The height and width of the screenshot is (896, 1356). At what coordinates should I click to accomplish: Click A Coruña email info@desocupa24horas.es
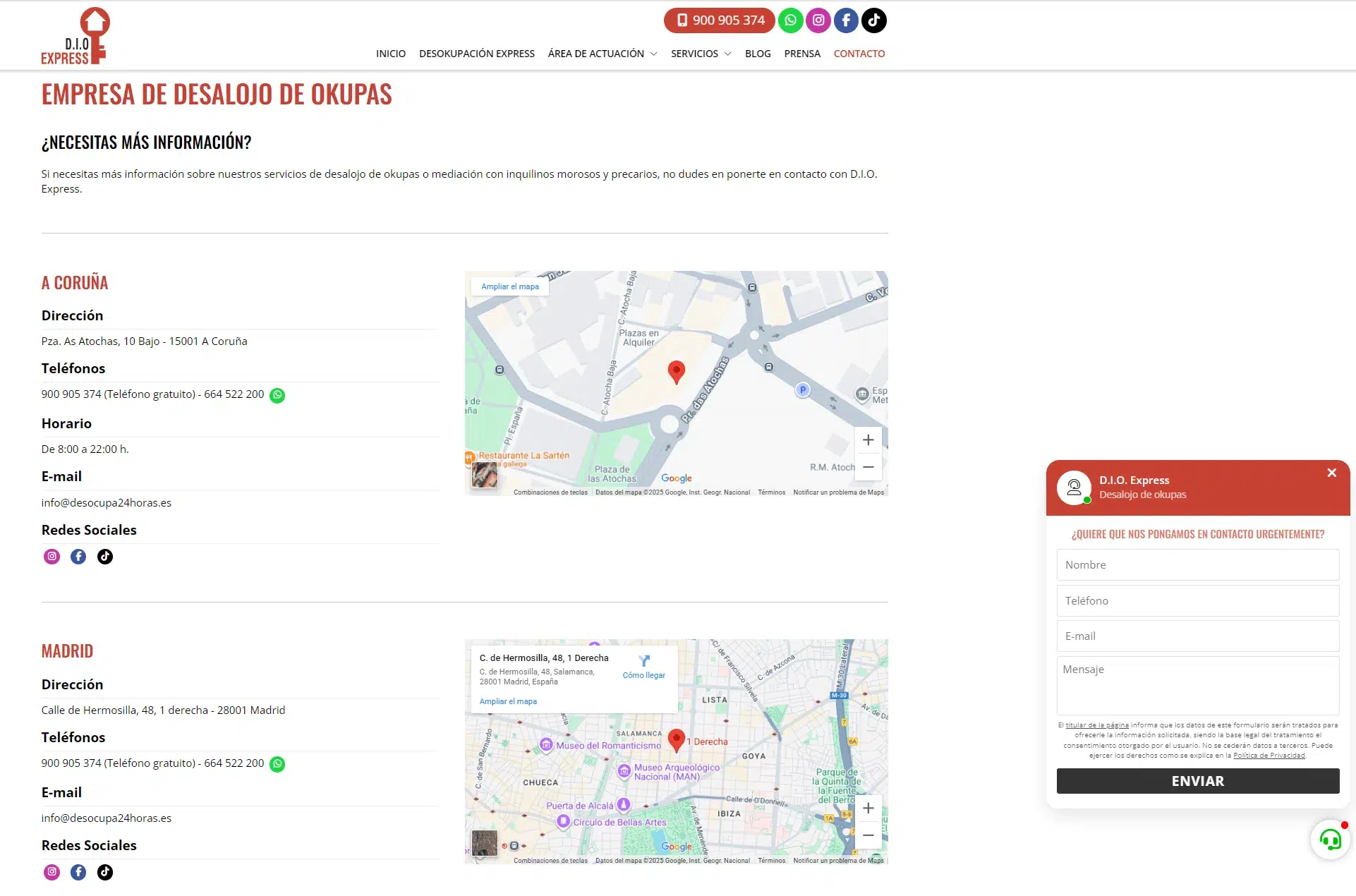107,503
